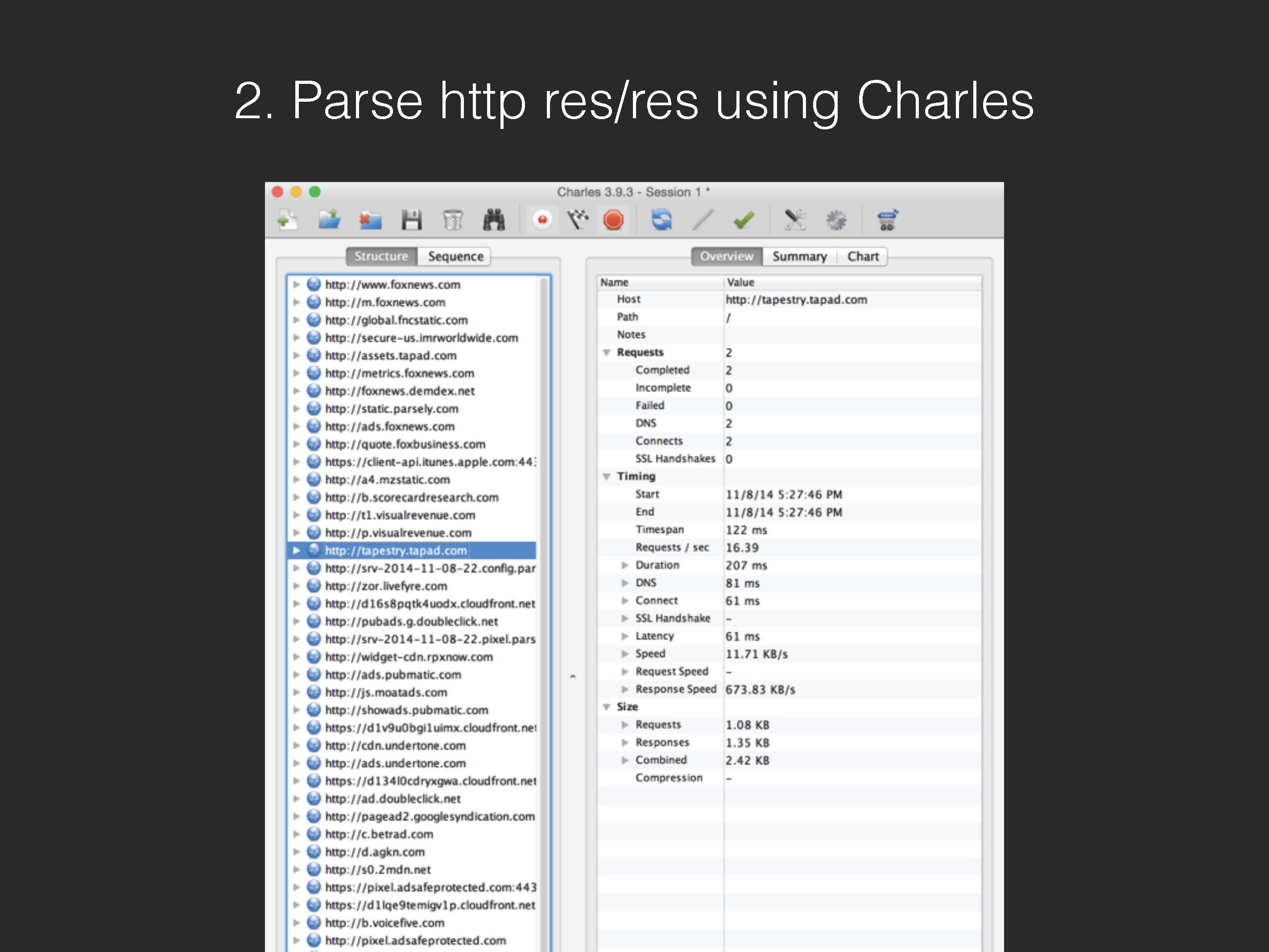Collapse the Timing section triangle
This screenshot has height=952, width=1269.
pyautogui.click(x=606, y=477)
